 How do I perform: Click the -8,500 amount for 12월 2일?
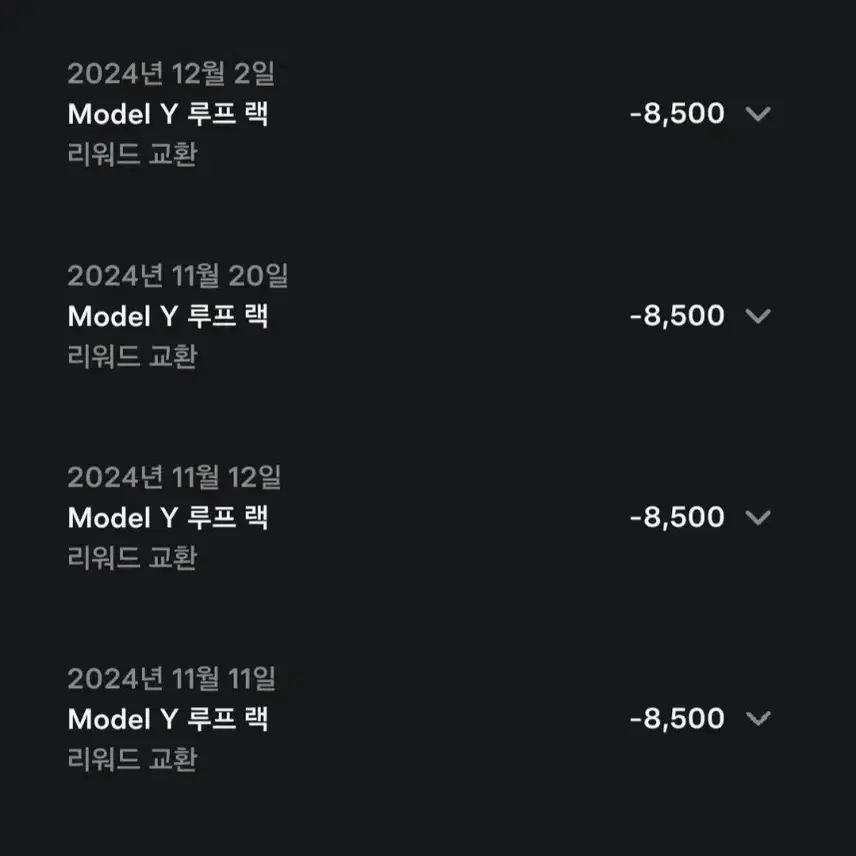tap(677, 114)
